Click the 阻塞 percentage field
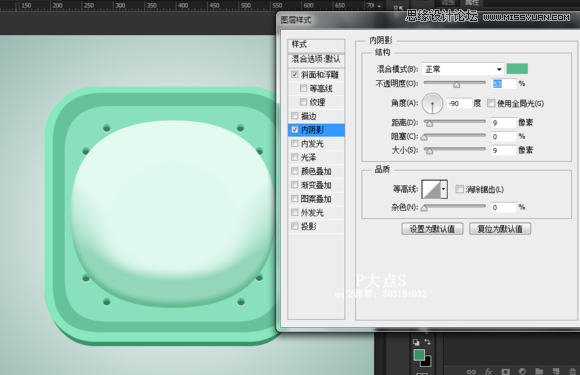This screenshot has height=375, width=580. [x=503, y=136]
